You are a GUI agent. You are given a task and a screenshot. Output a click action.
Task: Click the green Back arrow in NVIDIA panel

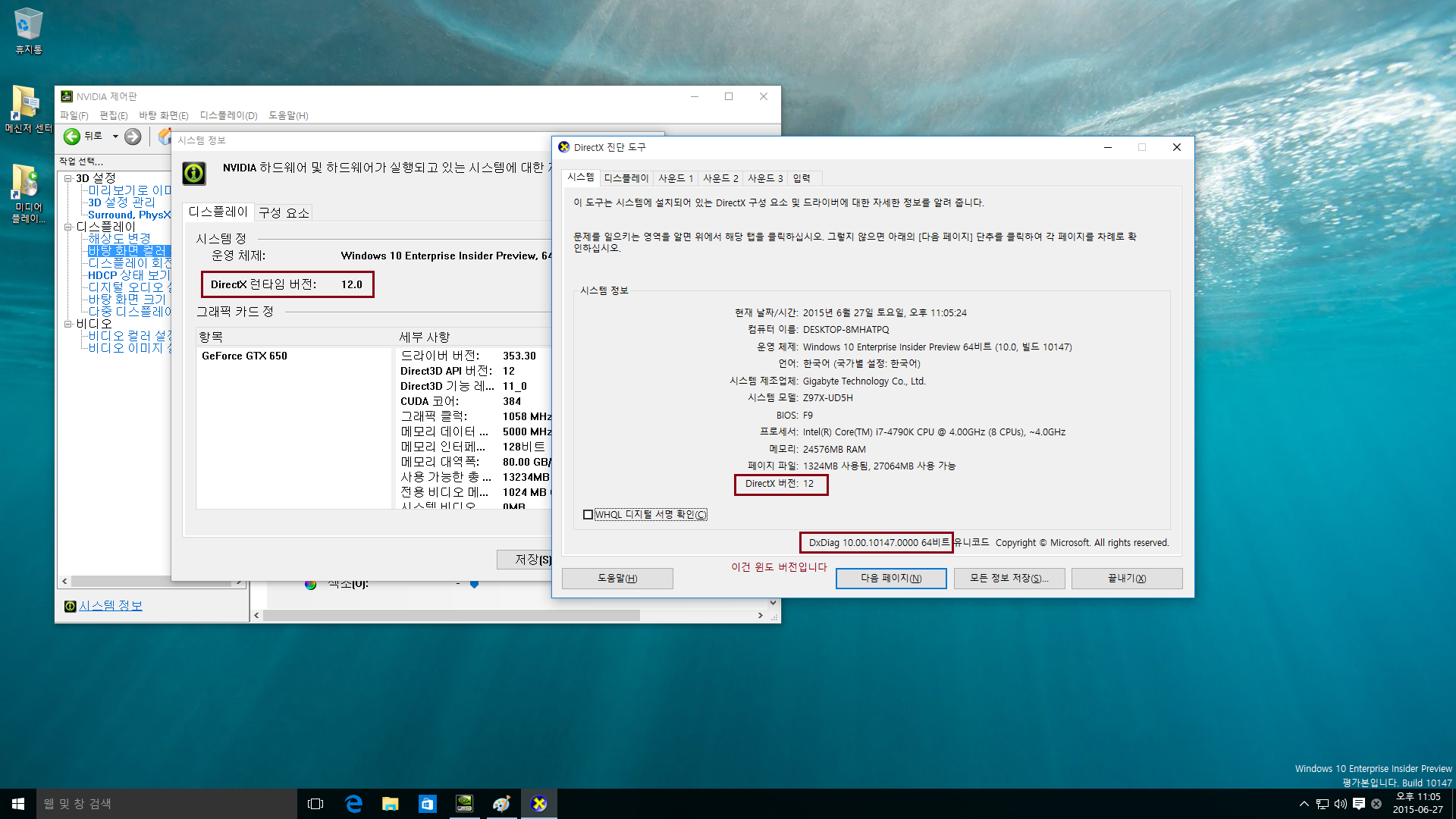tap(72, 136)
